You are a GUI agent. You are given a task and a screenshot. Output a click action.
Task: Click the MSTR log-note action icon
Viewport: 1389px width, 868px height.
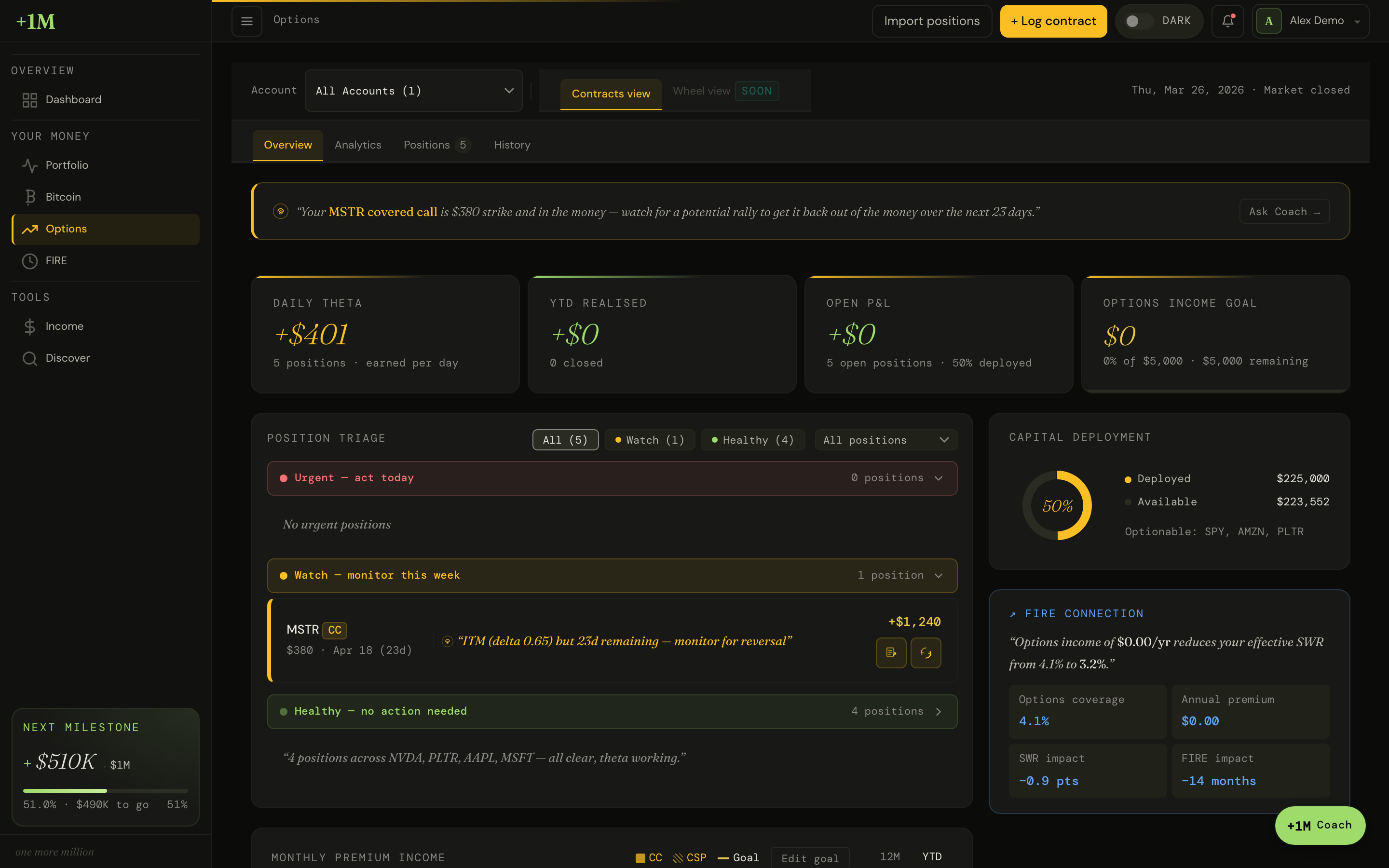[891, 653]
